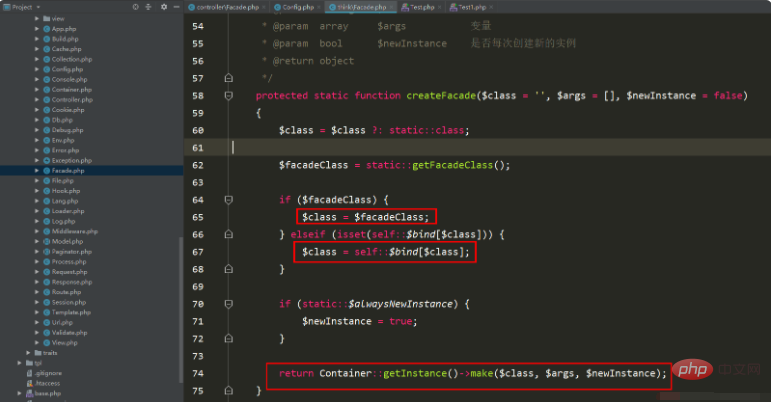The width and height of the screenshot is (771, 402).
Task: Fold the if block marker at line 70
Action: (x=229, y=304)
